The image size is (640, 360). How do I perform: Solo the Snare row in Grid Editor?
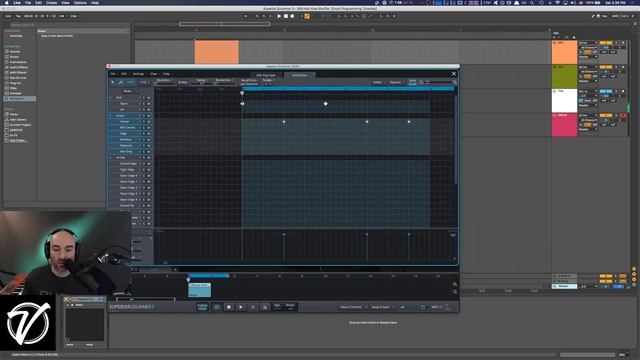(144, 116)
